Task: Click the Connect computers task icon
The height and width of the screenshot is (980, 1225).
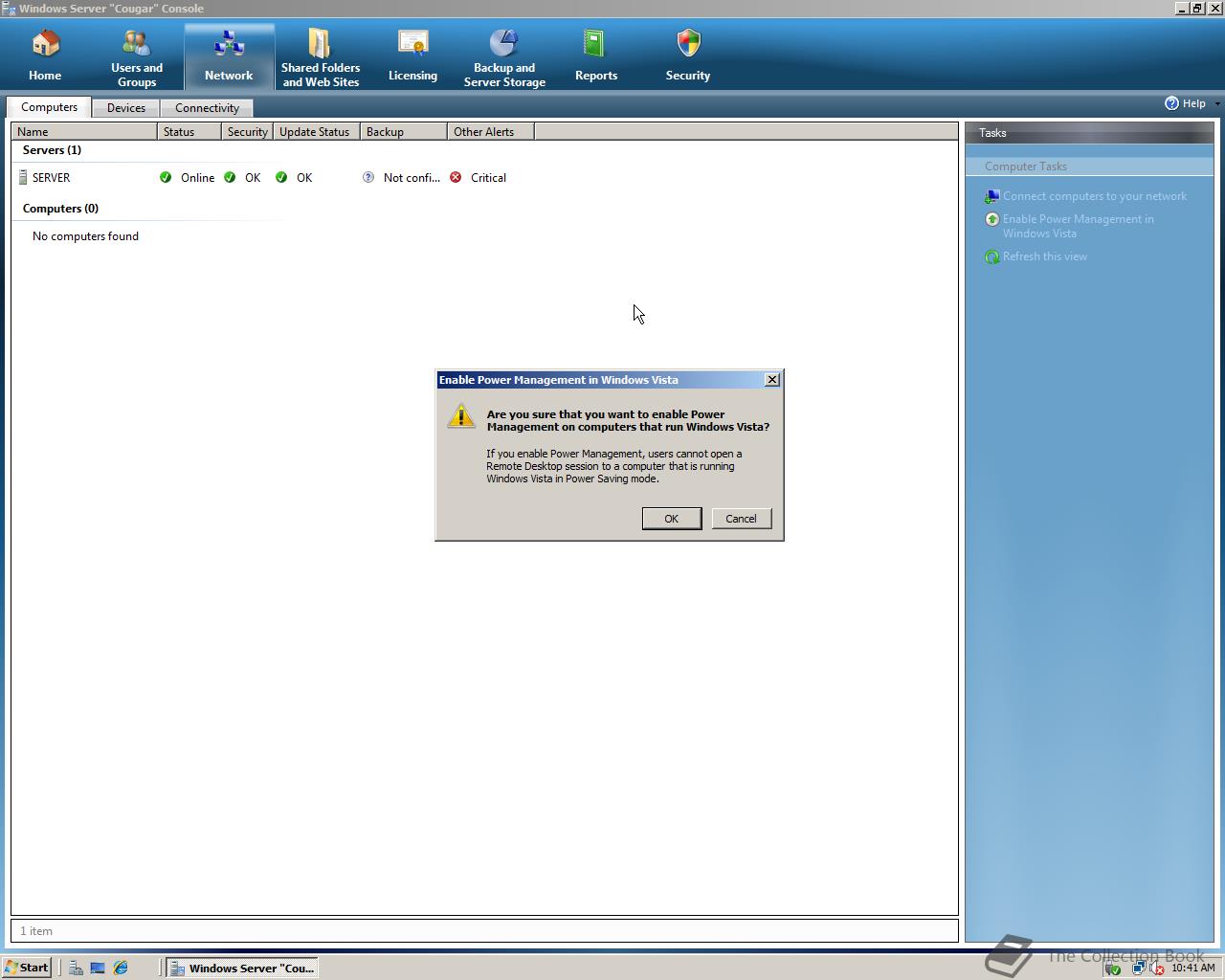Action: (x=992, y=196)
